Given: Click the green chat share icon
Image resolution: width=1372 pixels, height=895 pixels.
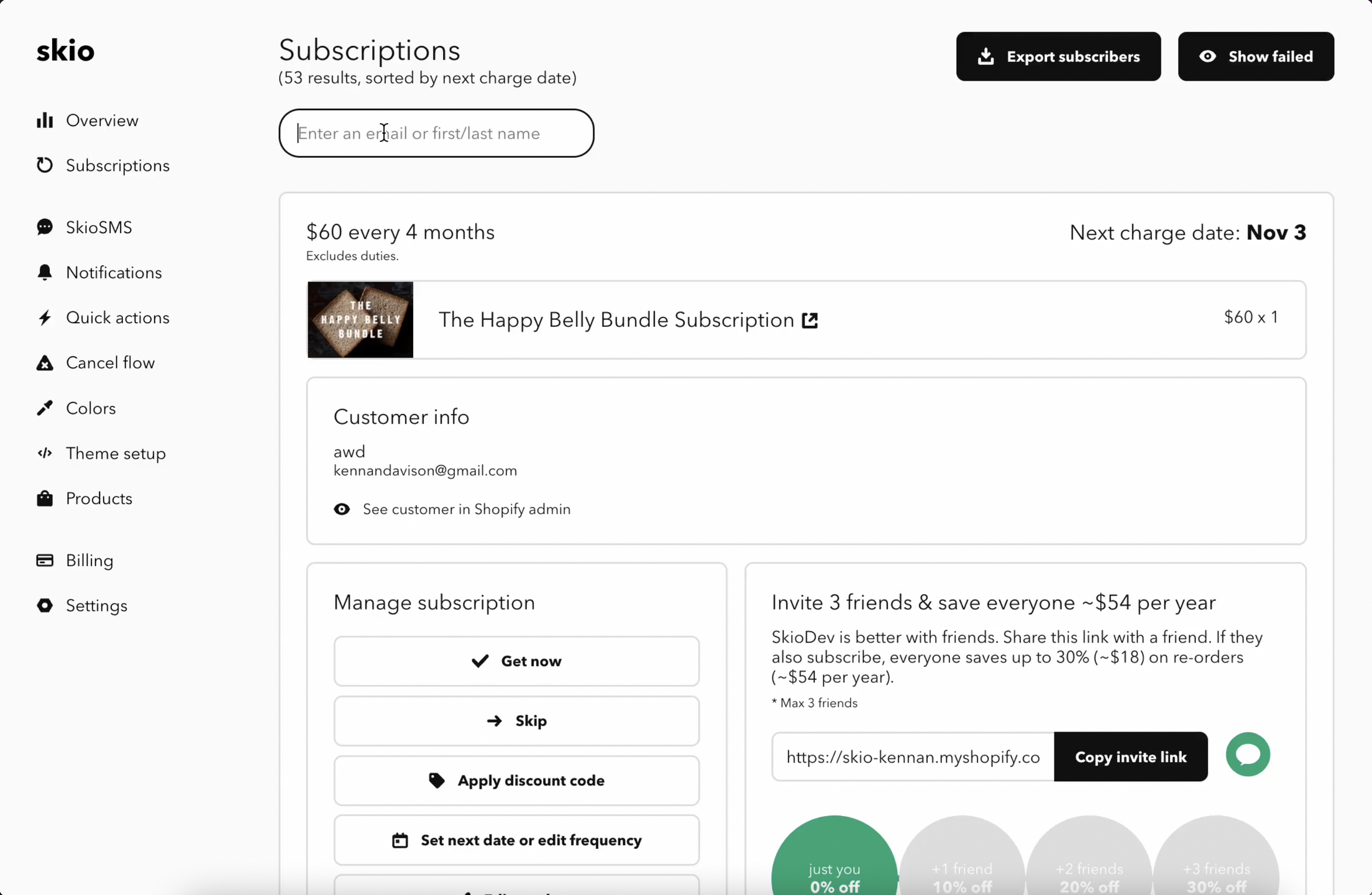Looking at the screenshot, I should tap(1248, 755).
